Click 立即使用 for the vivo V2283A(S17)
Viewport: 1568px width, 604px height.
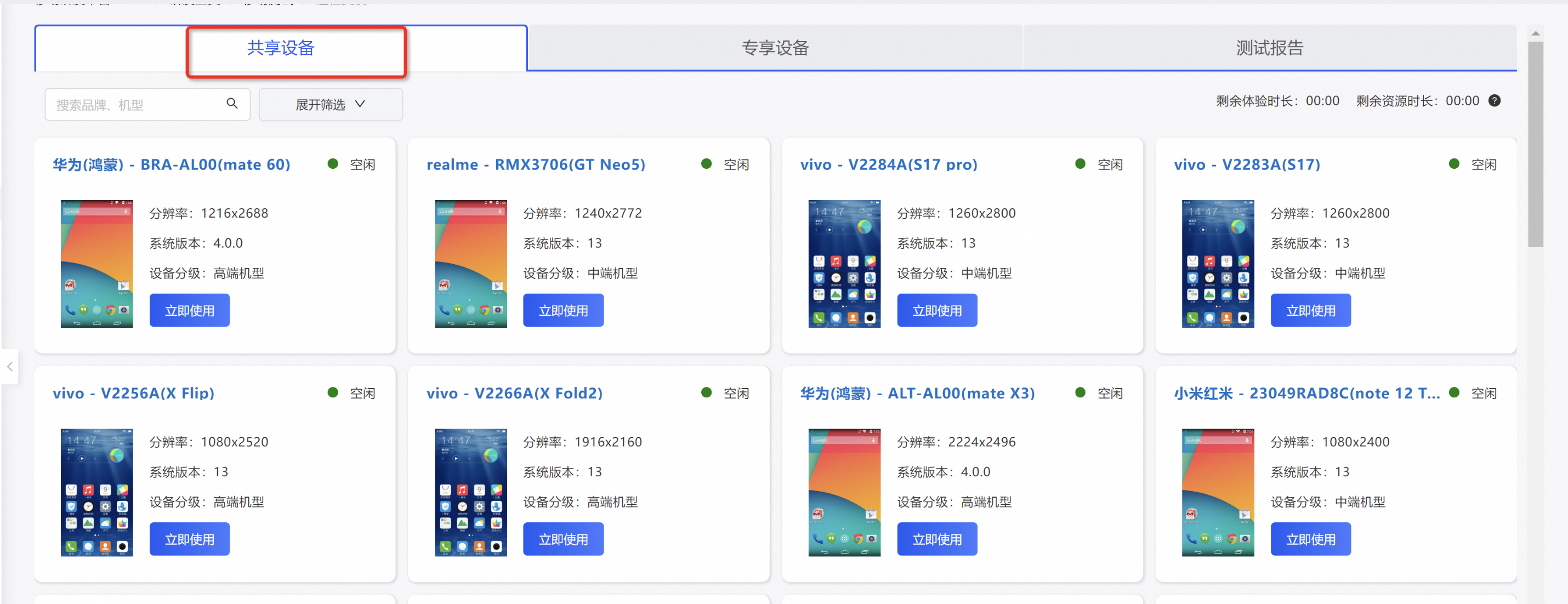(x=1310, y=310)
